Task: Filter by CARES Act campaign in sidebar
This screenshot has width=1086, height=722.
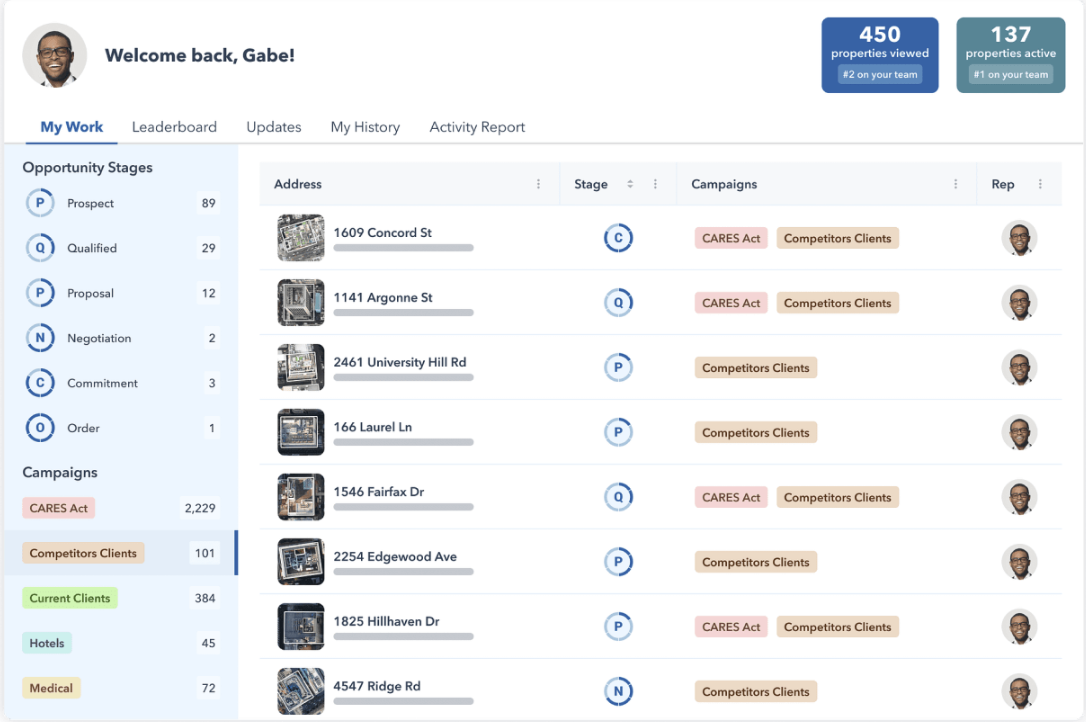Action: 59,508
